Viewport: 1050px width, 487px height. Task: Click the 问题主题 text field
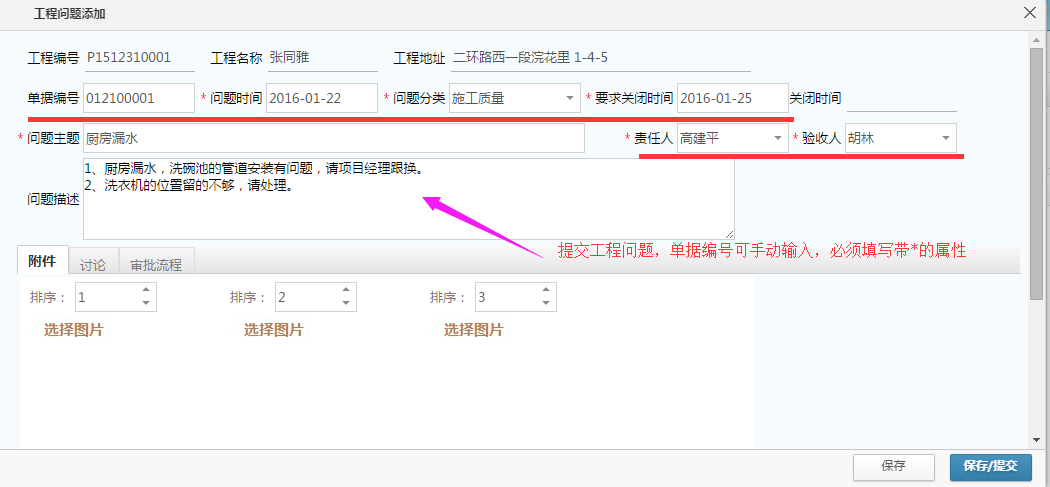click(x=333, y=138)
